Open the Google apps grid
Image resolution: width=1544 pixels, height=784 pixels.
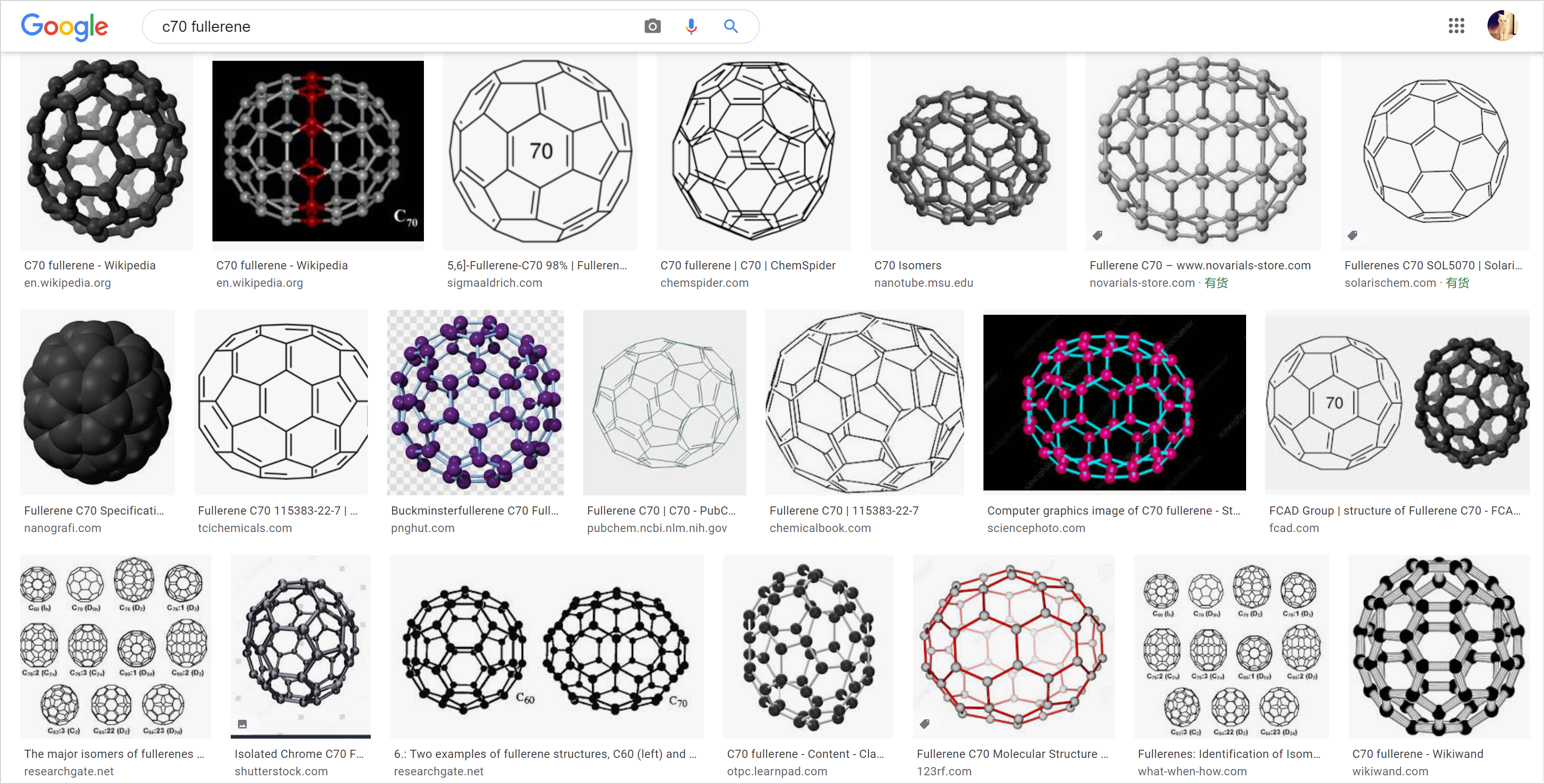[x=1457, y=26]
